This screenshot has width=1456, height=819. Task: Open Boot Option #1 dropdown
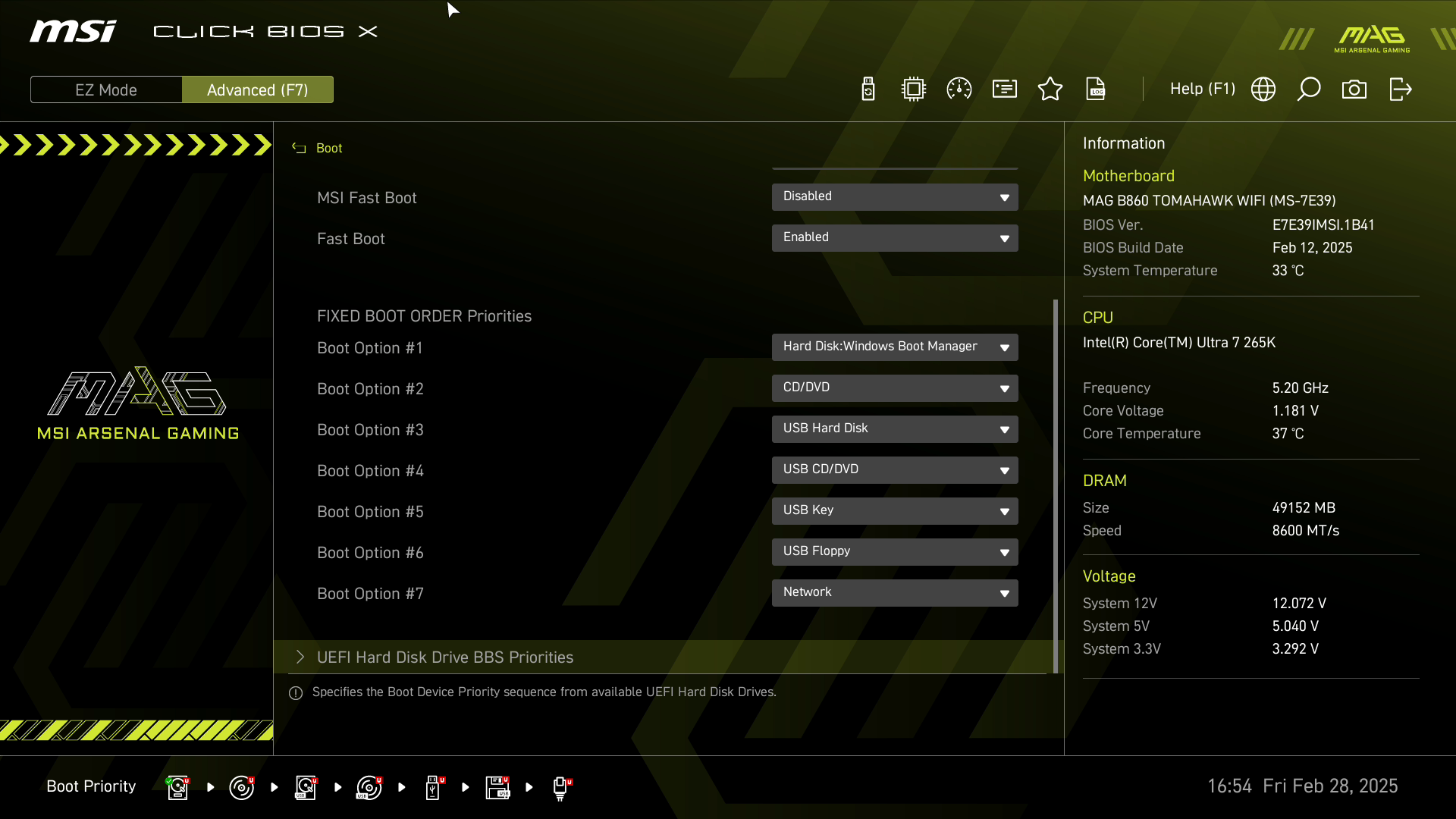coord(895,347)
